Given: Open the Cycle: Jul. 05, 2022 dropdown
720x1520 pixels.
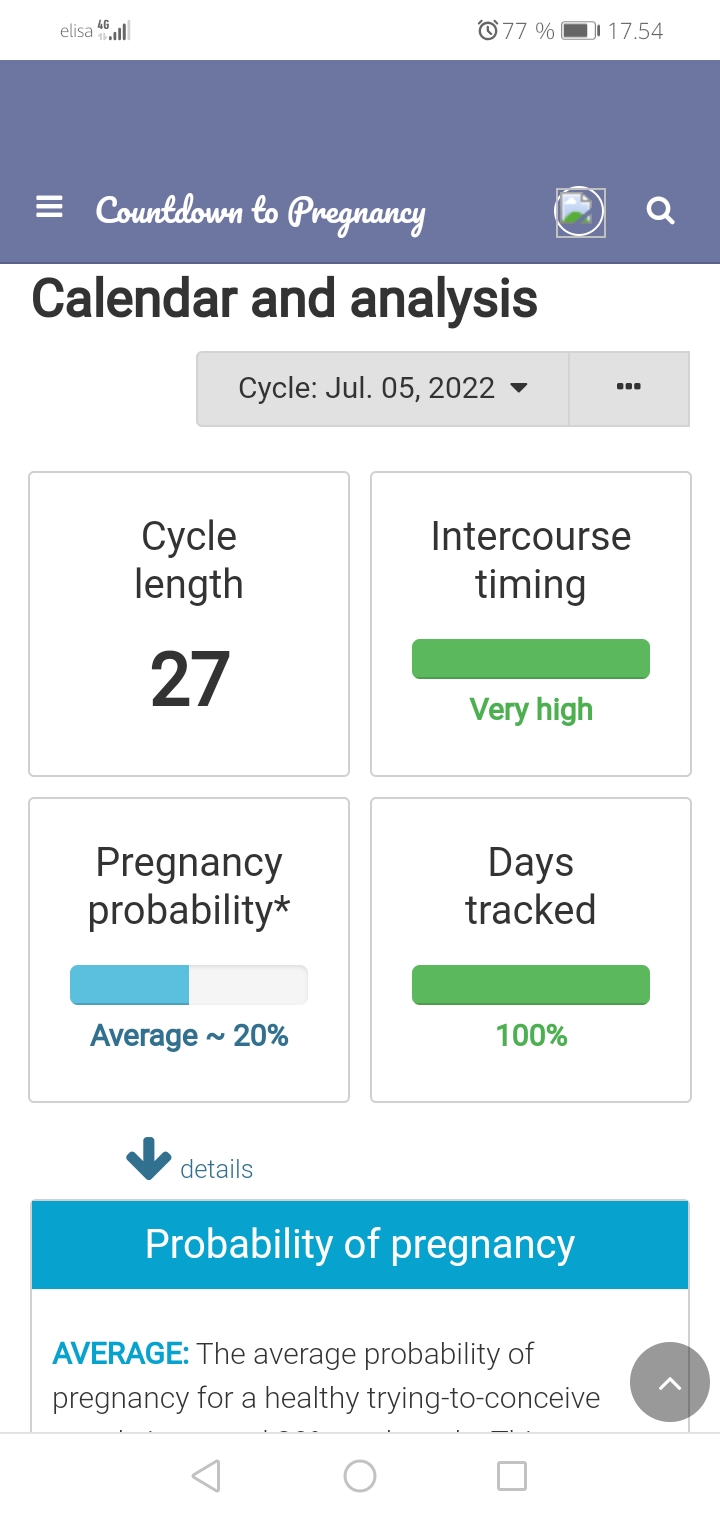Looking at the screenshot, I should (383, 388).
